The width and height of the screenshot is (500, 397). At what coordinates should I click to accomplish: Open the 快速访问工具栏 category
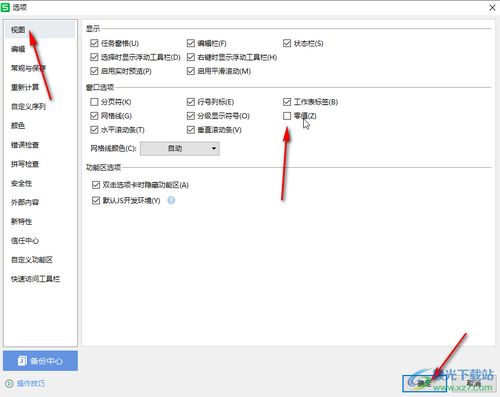(35, 279)
